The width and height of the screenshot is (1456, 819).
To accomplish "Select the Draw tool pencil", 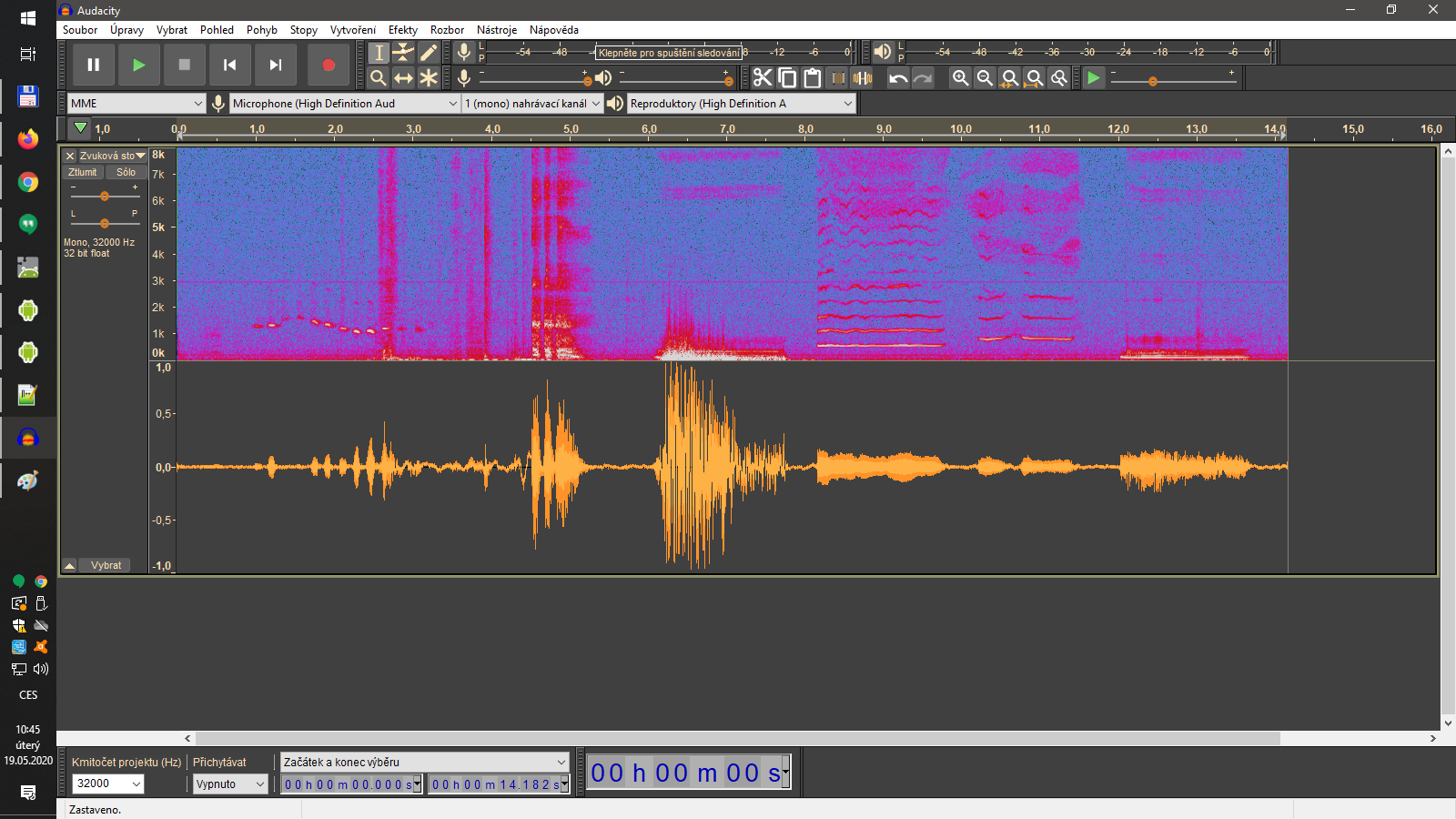I will point(430,52).
